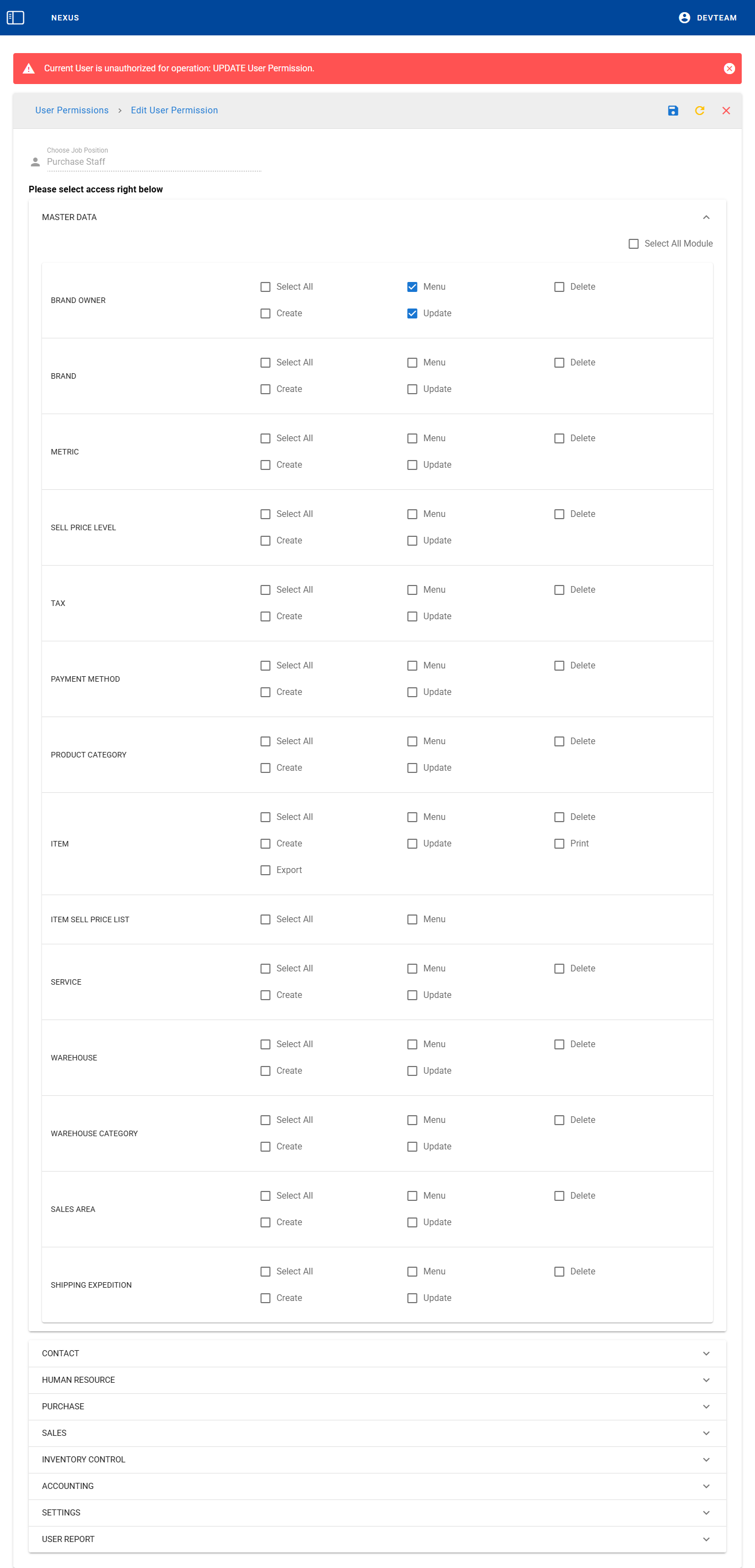This screenshot has height=1568, width=755.
Task: Click Edit User Permission breadcrumb link
Action: click(x=174, y=111)
